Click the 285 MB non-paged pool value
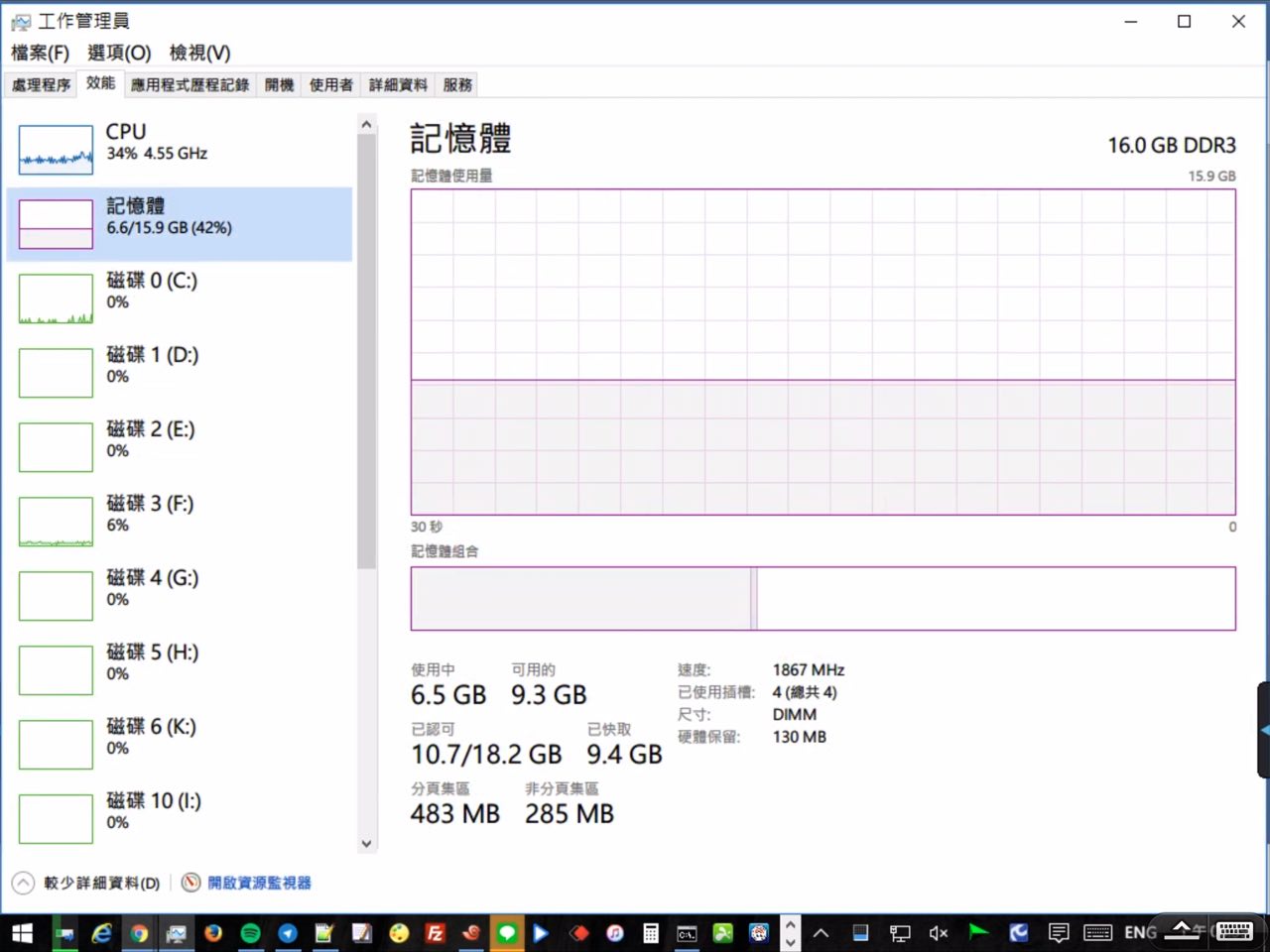 click(570, 814)
